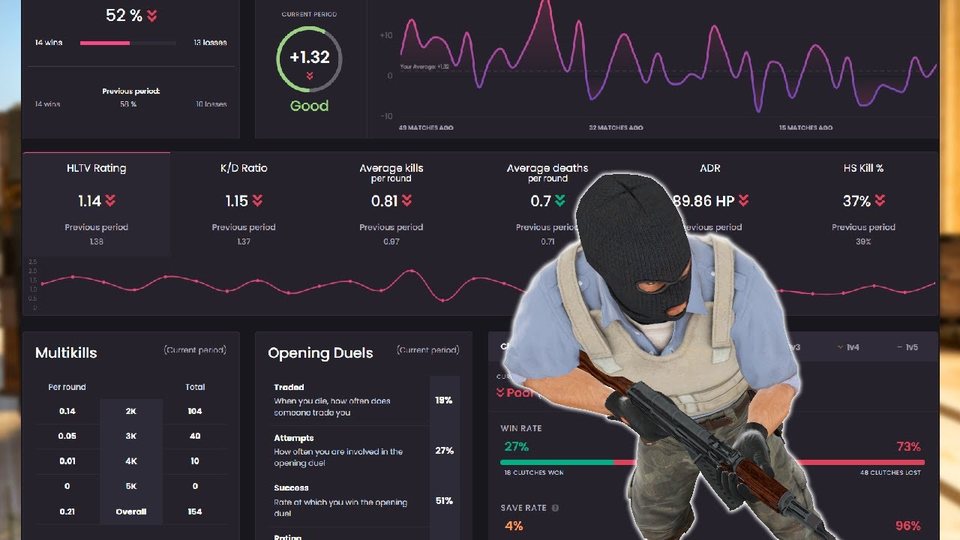Open the Average kills per round tab

[x=391, y=204]
